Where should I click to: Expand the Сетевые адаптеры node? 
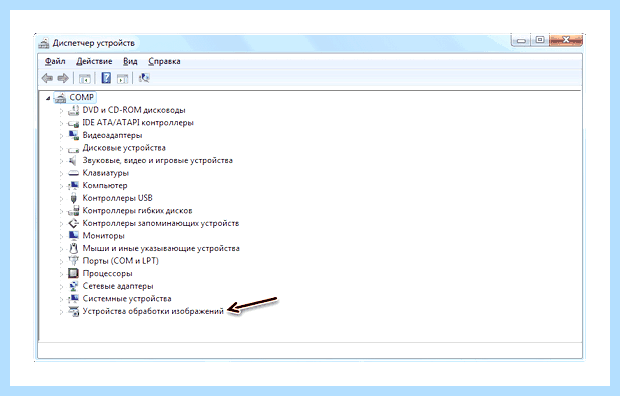[x=61, y=287]
